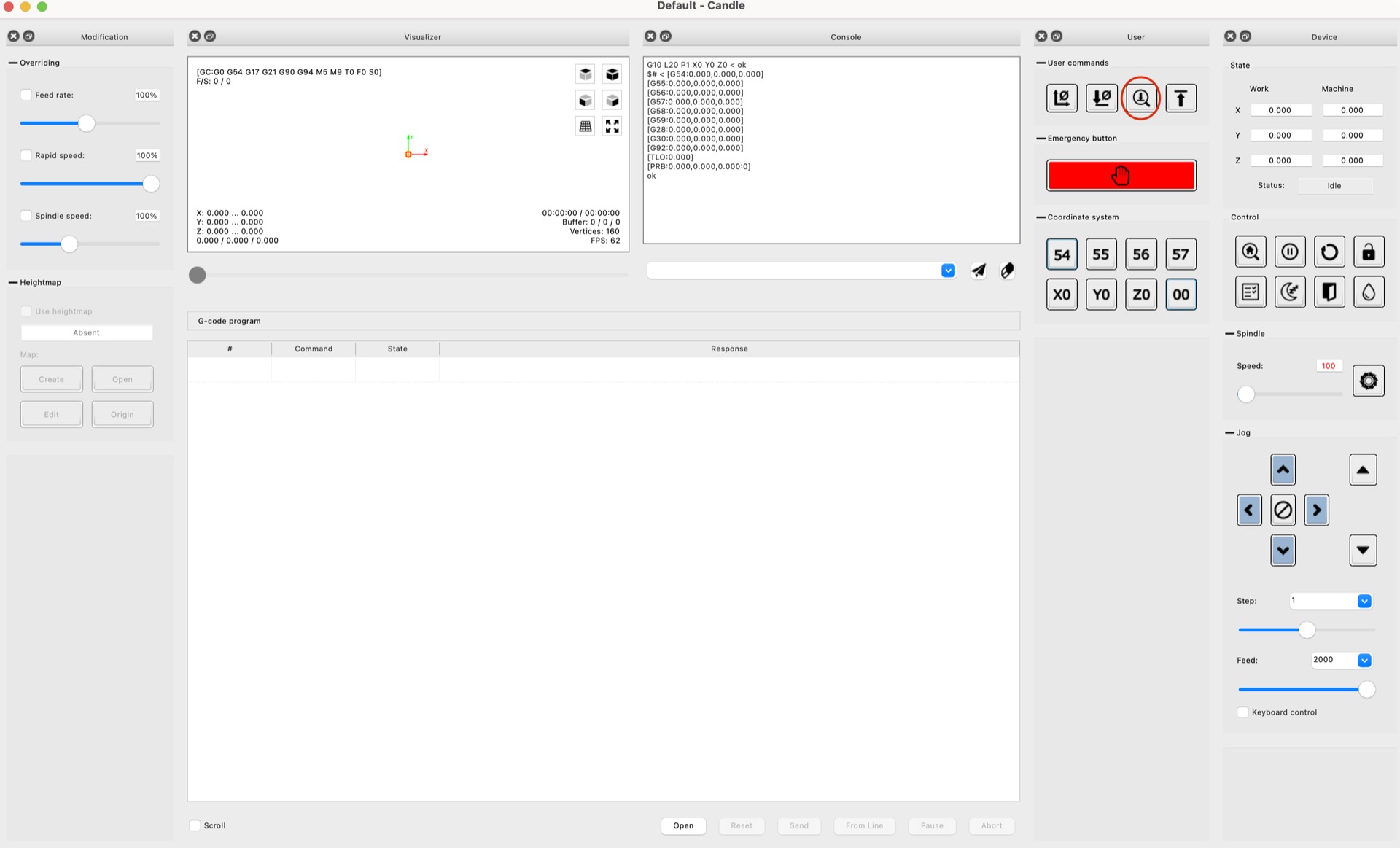Click the crossed-circle stop icon in Jog pad
Viewport: 1400px width, 848px height.
[x=1283, y=510]
